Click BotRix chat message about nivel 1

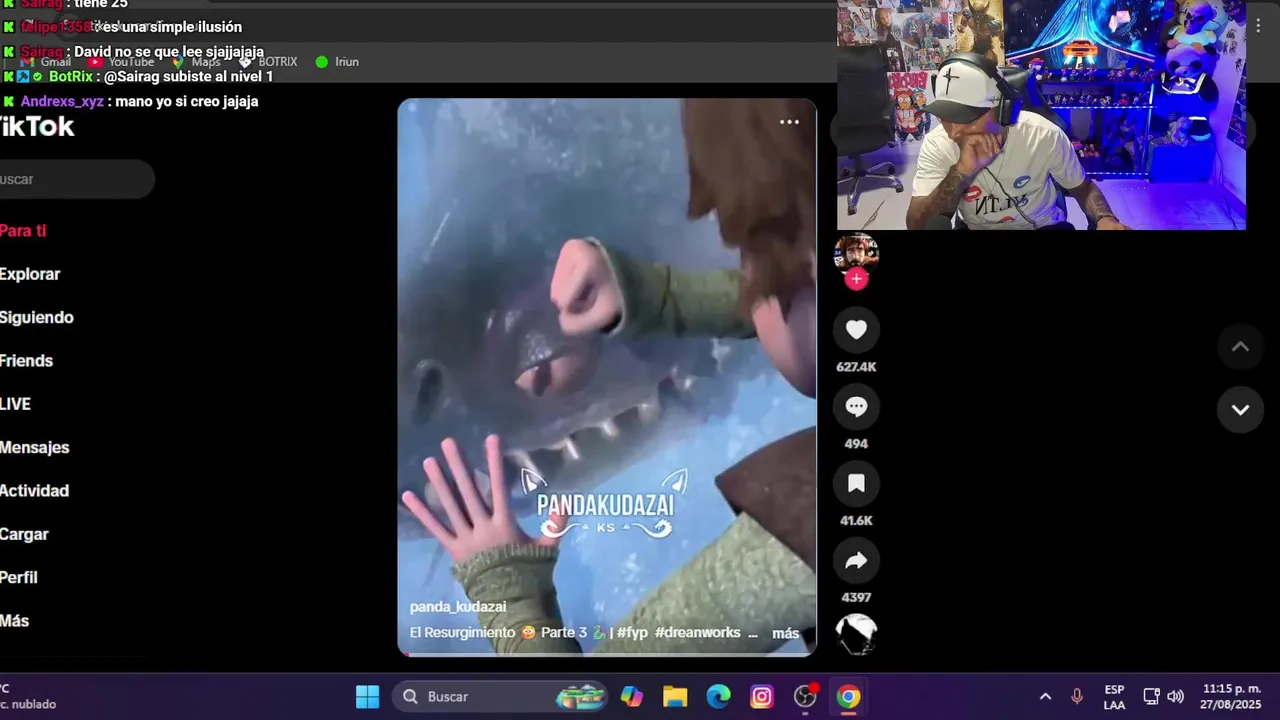(137, 76)
